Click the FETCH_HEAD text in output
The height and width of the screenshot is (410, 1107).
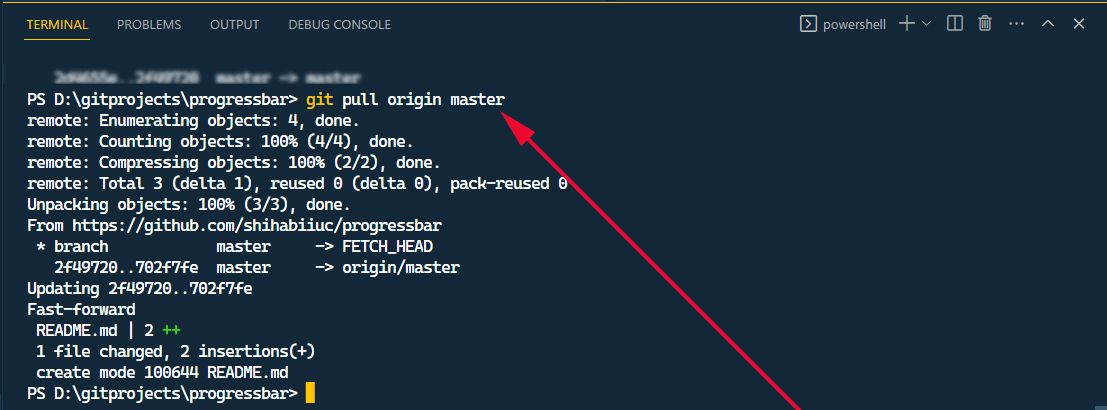(x=387, y=246)
